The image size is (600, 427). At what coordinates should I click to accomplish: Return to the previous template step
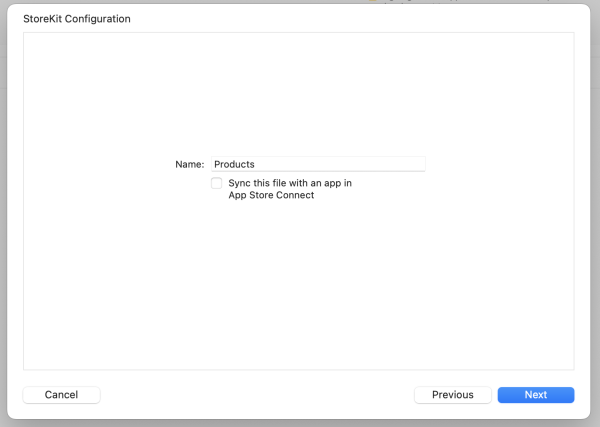point(452,395)
